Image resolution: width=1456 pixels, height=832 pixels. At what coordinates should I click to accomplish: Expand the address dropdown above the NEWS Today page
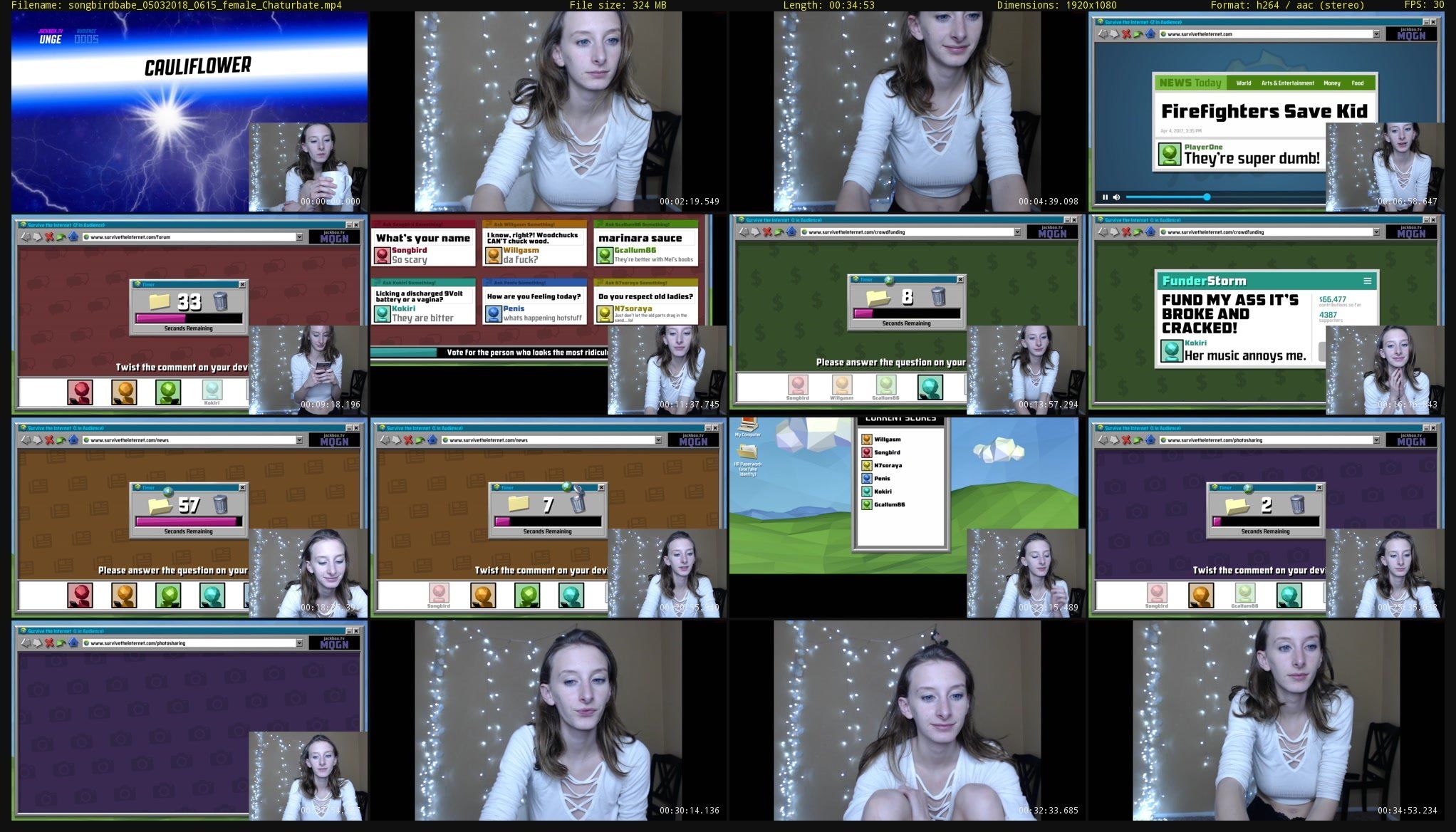(x=1376, y=34)
